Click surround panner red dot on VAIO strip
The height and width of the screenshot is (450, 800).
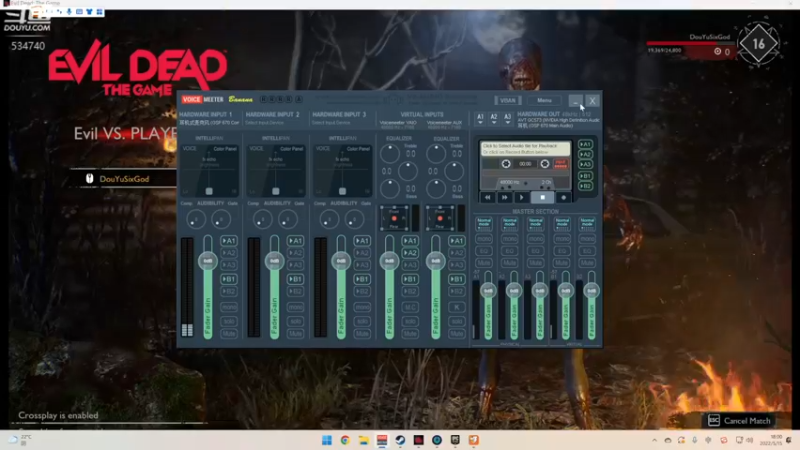[x=394, y=218]
